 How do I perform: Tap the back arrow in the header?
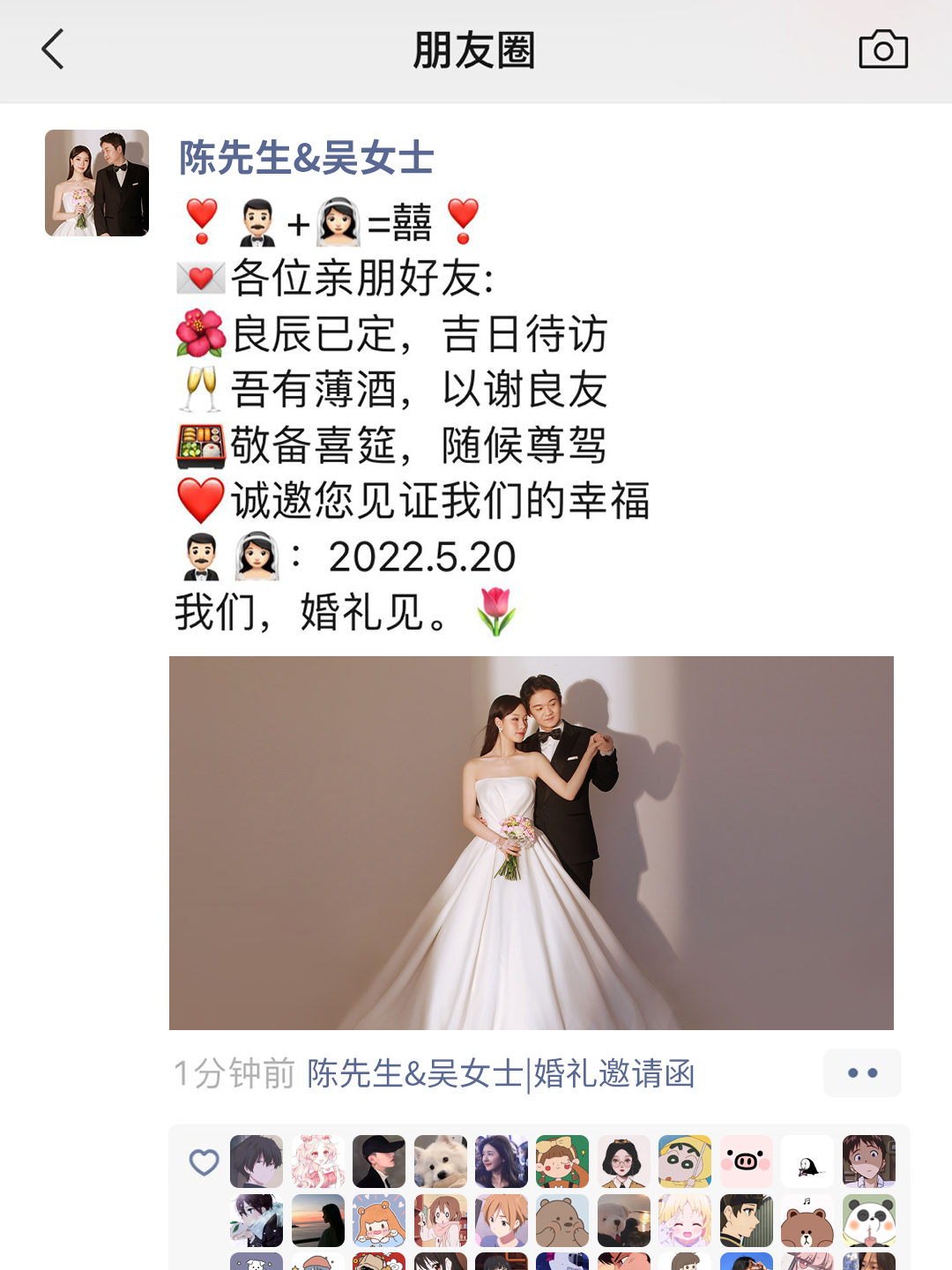tap(53, 49)
